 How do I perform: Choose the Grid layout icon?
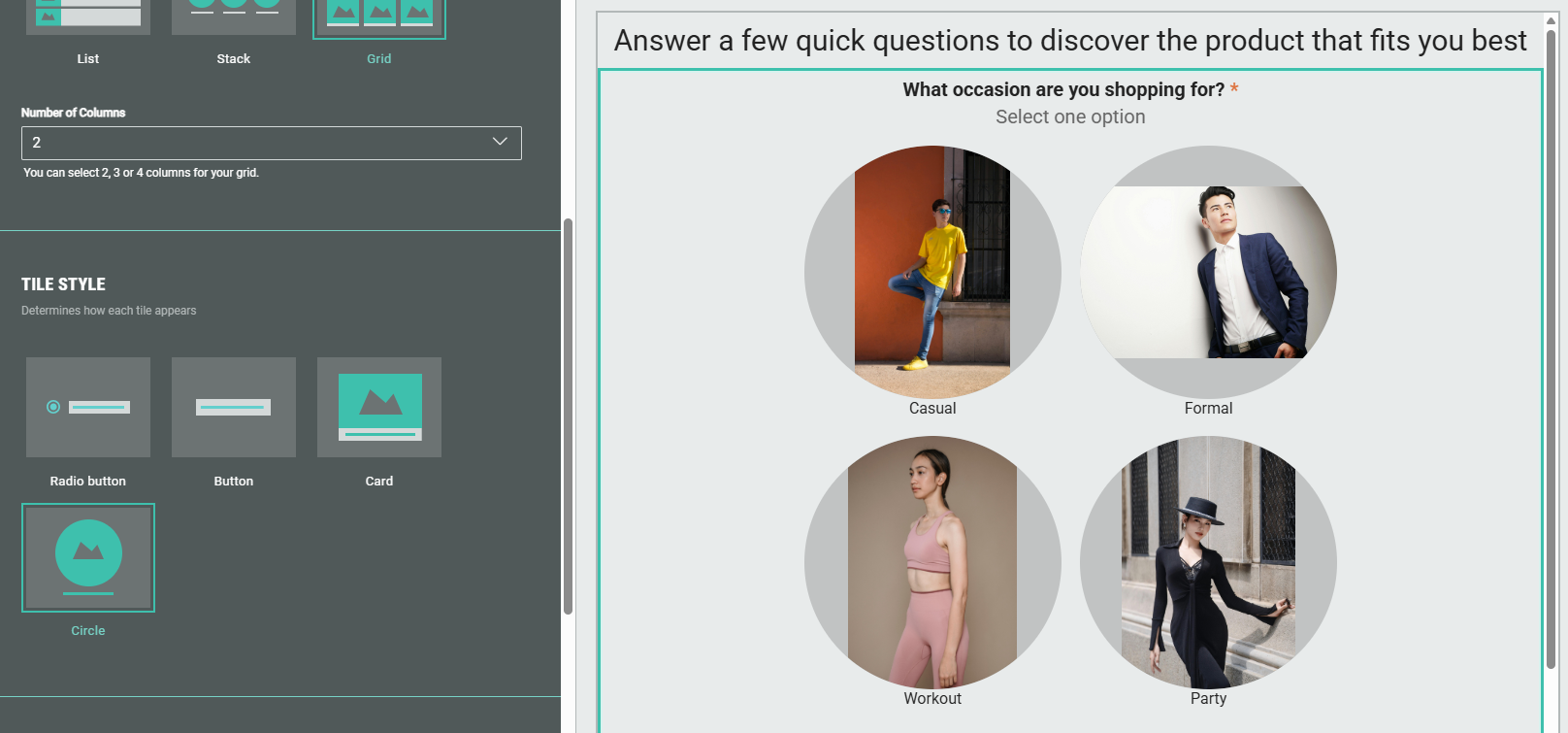click(x=379, y=17)
